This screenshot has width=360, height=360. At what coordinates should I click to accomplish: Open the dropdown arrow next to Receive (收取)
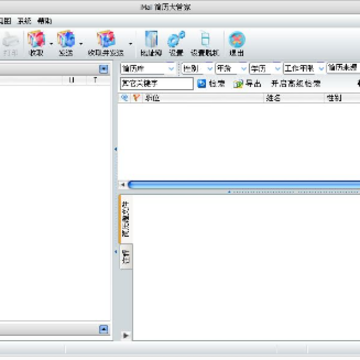tap(51, 44)
